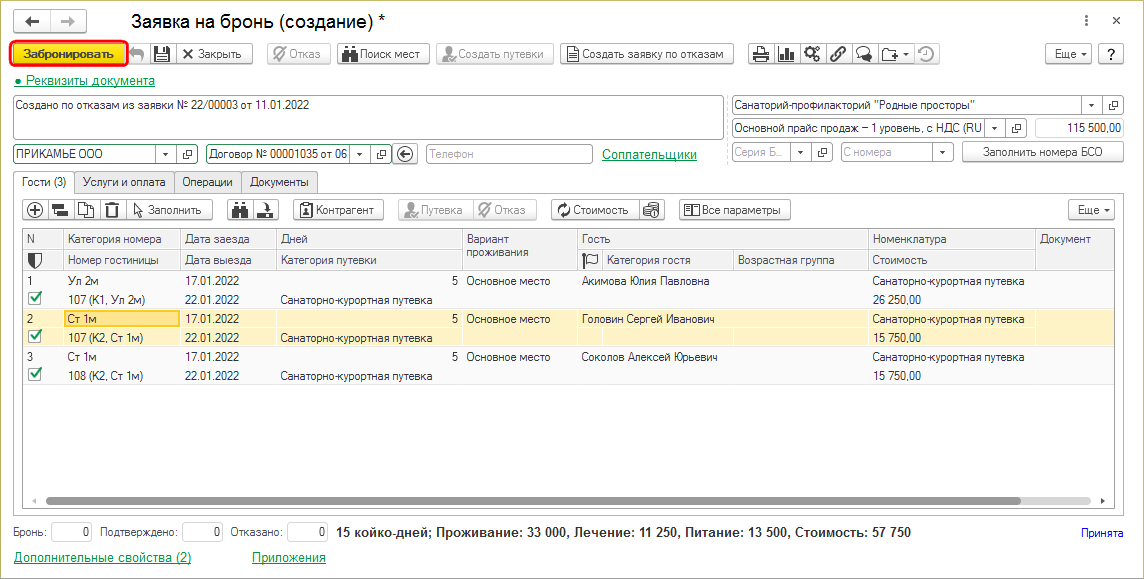Click the Стоимость recalculation button

[595, 210]
